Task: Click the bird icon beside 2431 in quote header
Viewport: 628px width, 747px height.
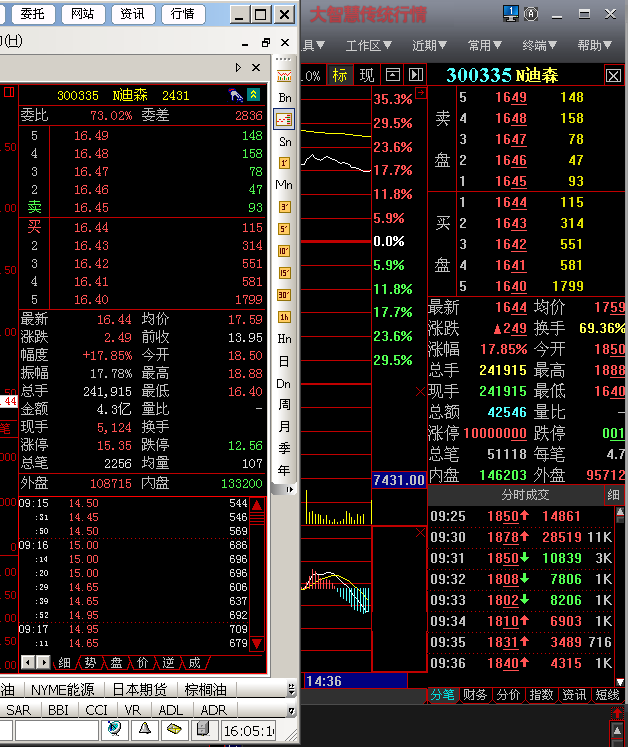Action: point(236,95)
